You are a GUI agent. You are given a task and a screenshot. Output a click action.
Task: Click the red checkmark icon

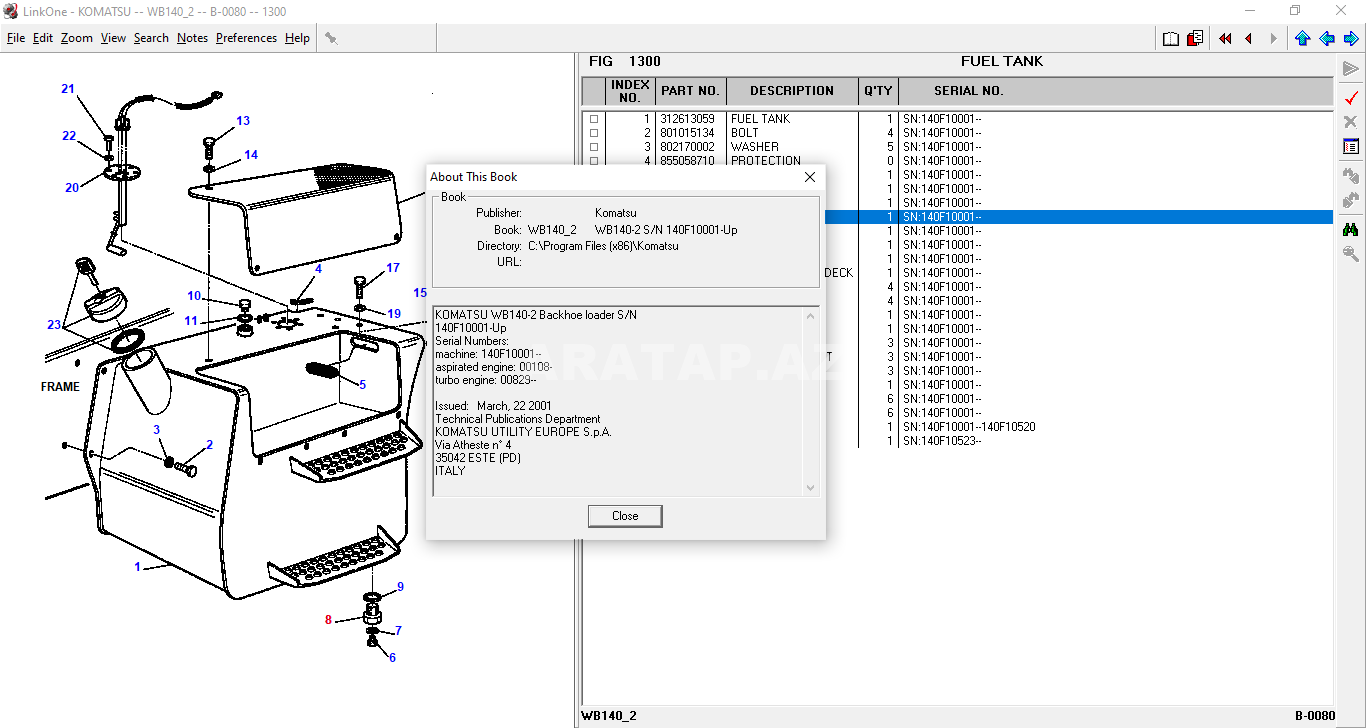point(1351,98)
